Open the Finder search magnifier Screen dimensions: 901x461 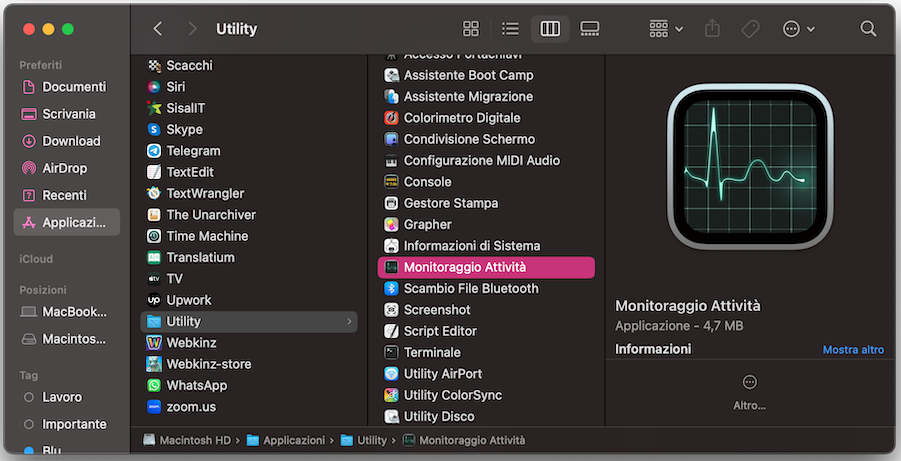[868, 29]
